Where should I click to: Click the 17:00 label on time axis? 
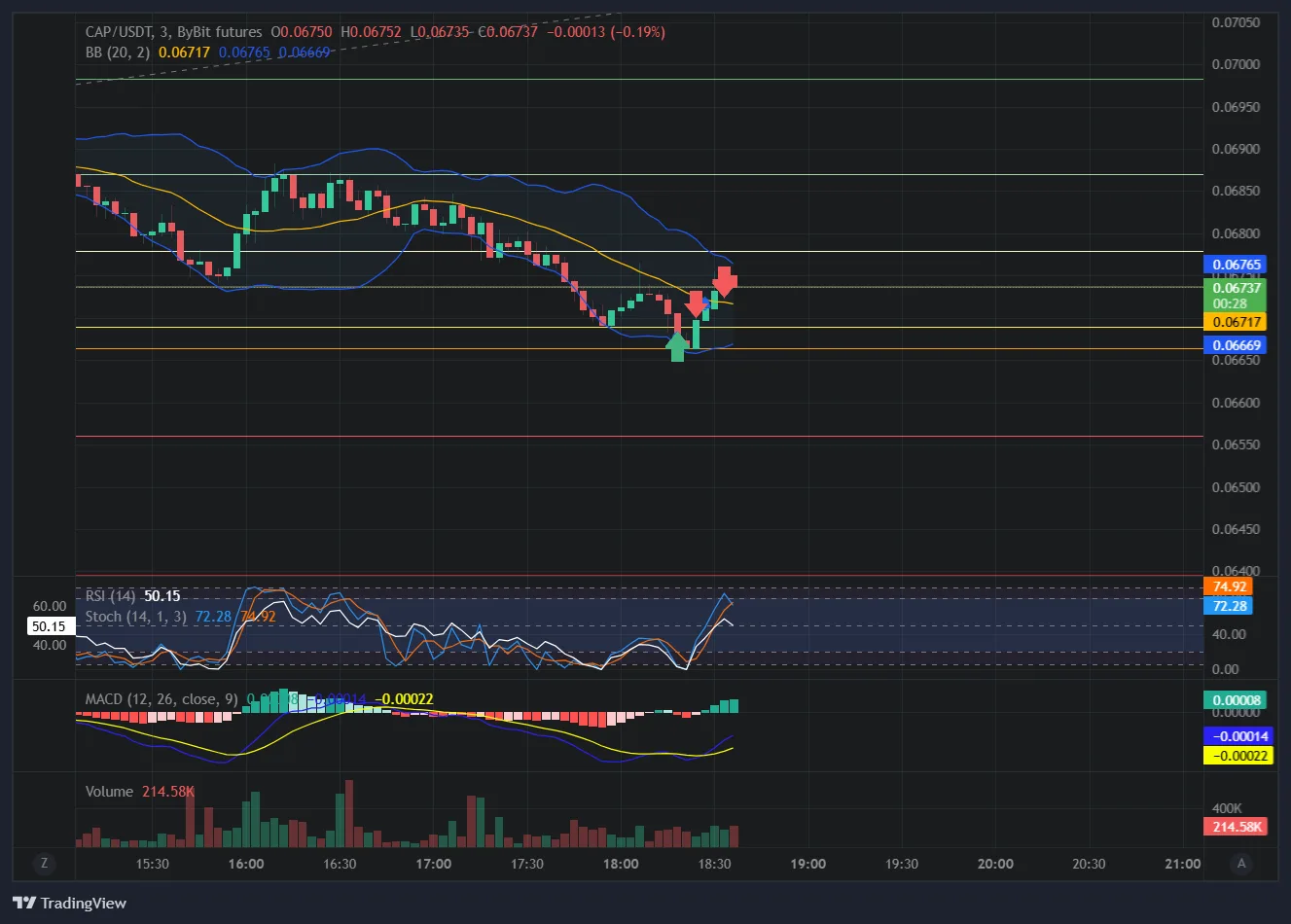click(433, 864)
